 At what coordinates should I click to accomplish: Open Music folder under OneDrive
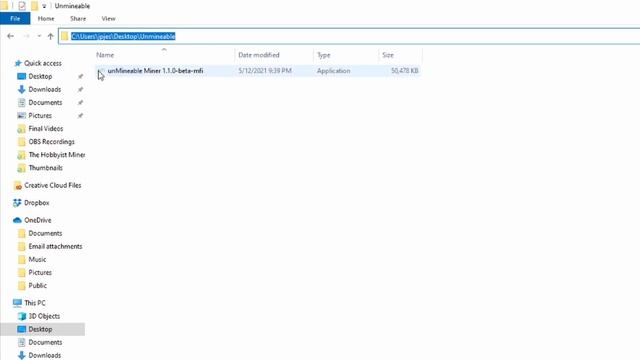[x=37, y=259]
